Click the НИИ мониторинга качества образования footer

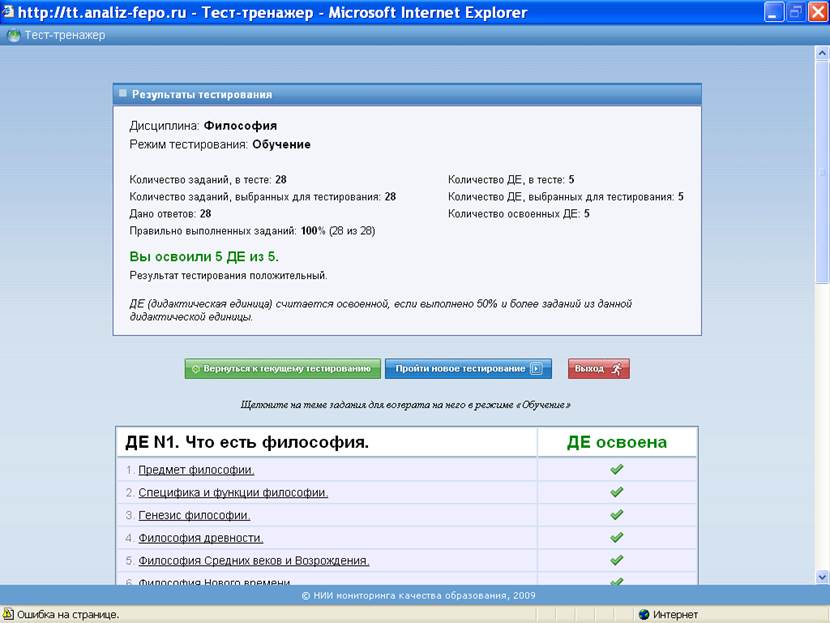(x=419, y=595)
